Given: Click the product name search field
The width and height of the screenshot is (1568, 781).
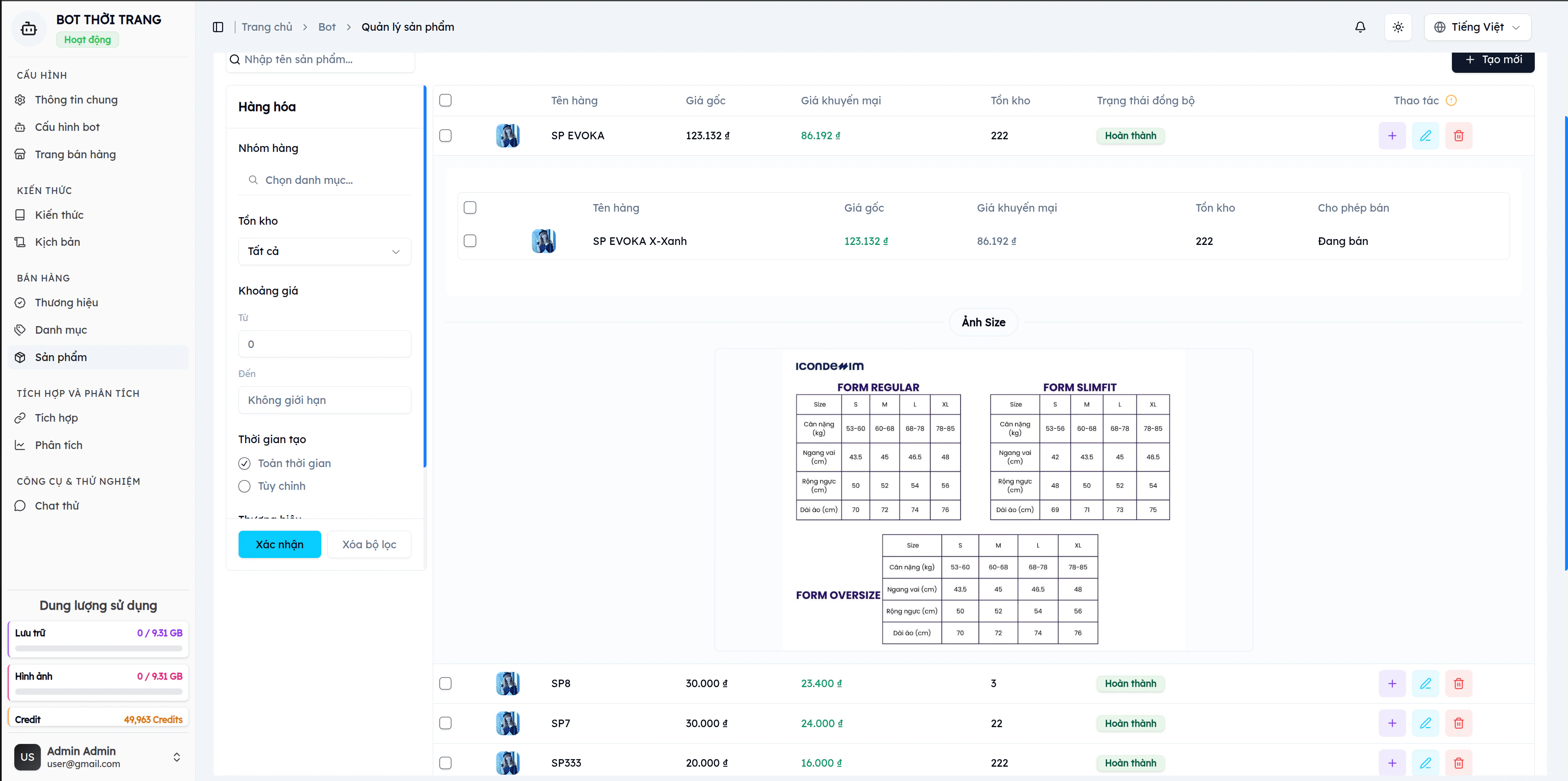Looking at the screenshot, I should click(323, 60).
